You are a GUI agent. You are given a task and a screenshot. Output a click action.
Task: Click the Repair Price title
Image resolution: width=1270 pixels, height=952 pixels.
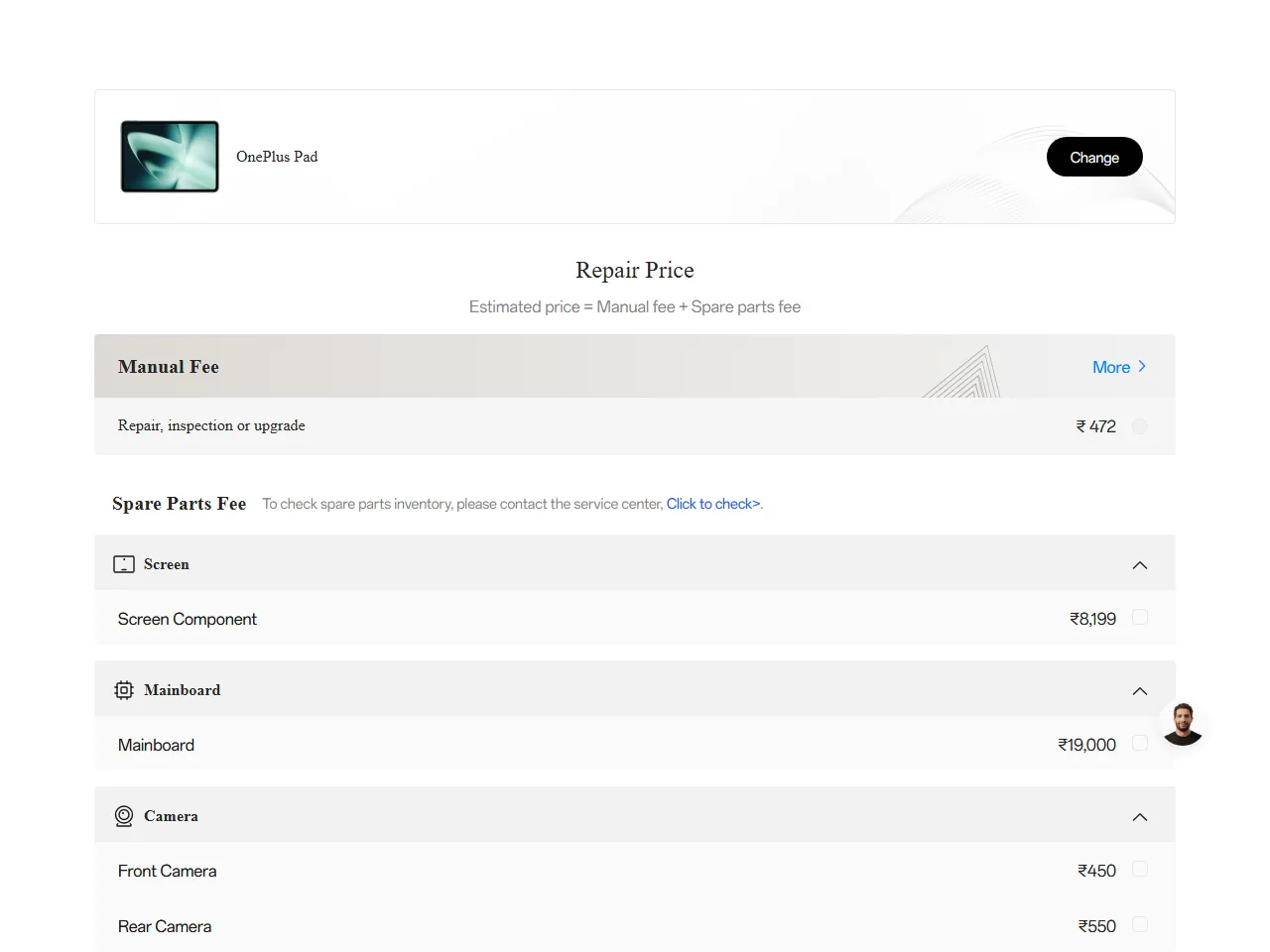pos(635,270)
